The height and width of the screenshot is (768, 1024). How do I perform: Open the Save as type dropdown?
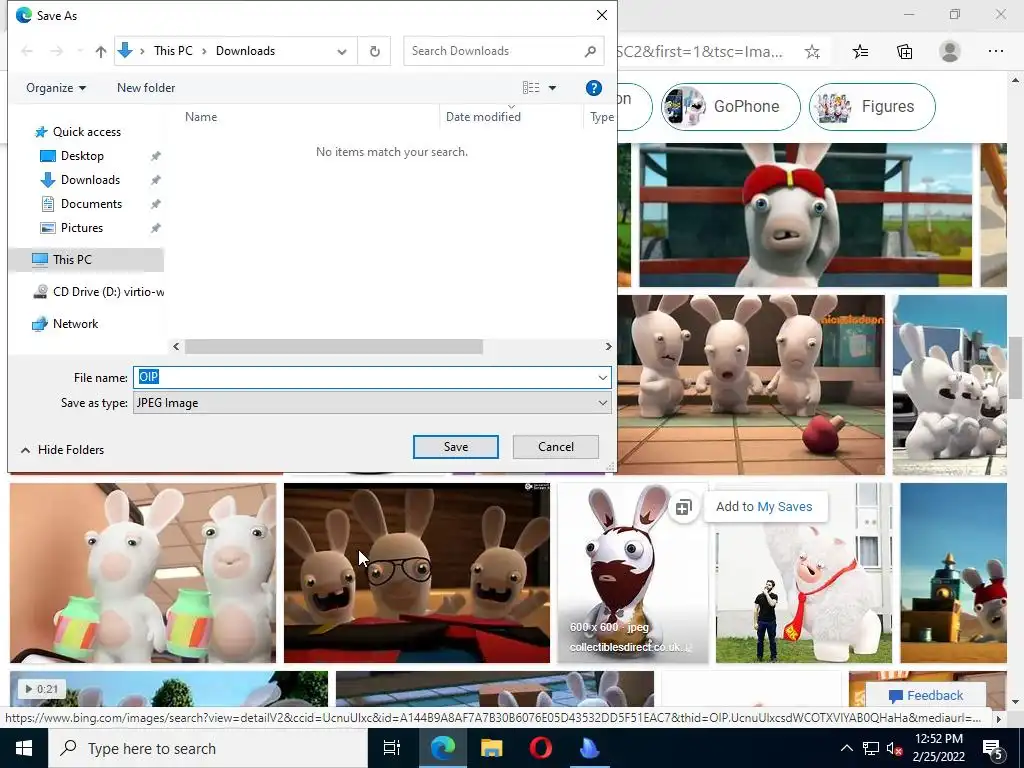(372, 403)
